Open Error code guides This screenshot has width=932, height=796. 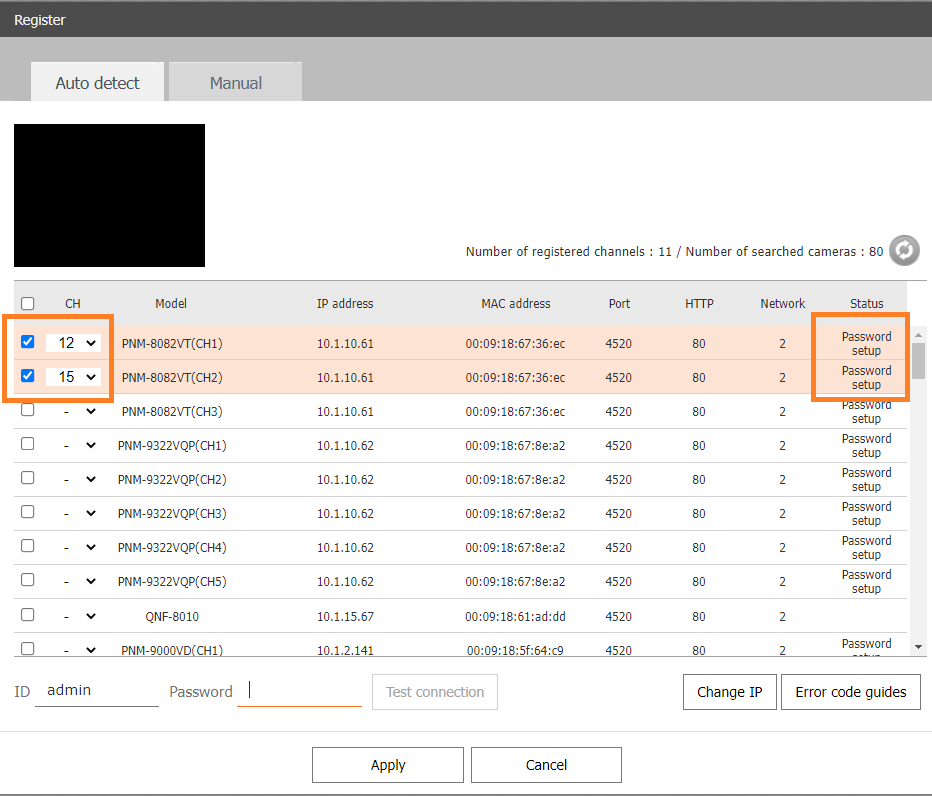(850, 692)
